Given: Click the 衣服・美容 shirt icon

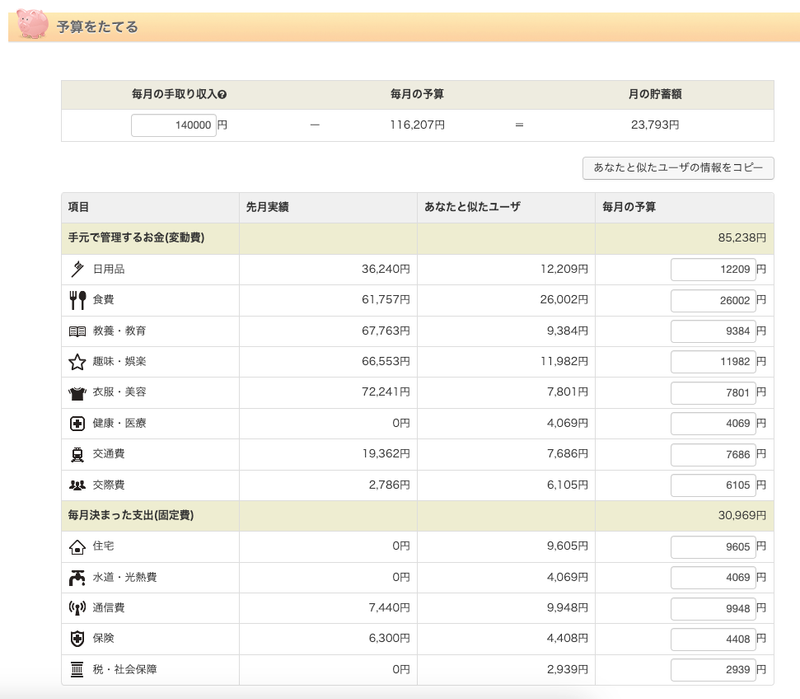Looking at the screenshot, I should pos(77,393).
